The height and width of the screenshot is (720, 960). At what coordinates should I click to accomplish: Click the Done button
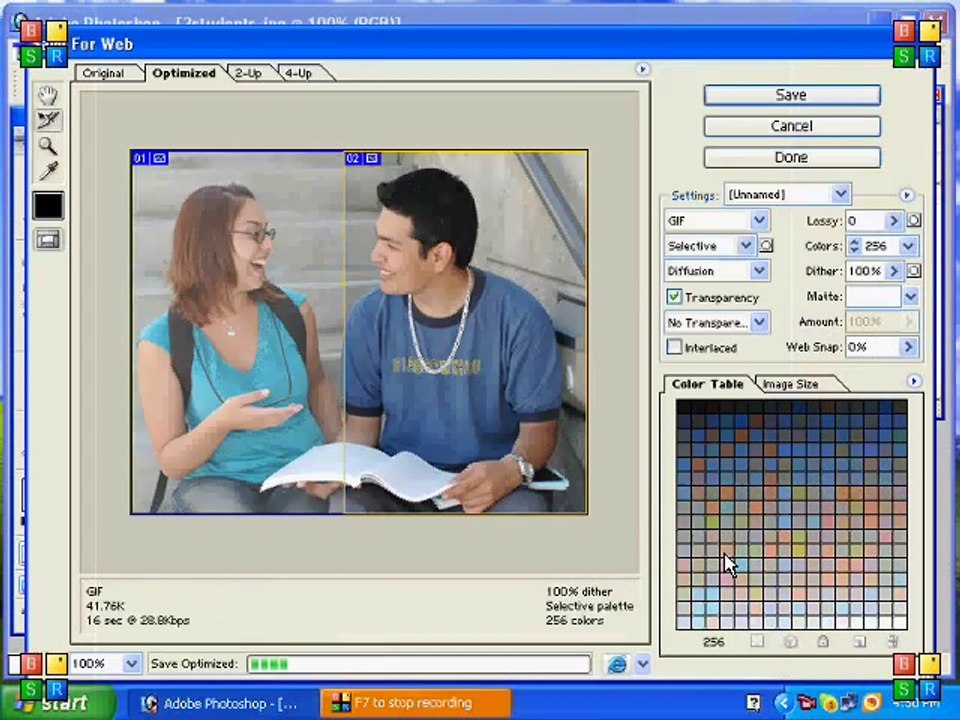coord(792,157)
